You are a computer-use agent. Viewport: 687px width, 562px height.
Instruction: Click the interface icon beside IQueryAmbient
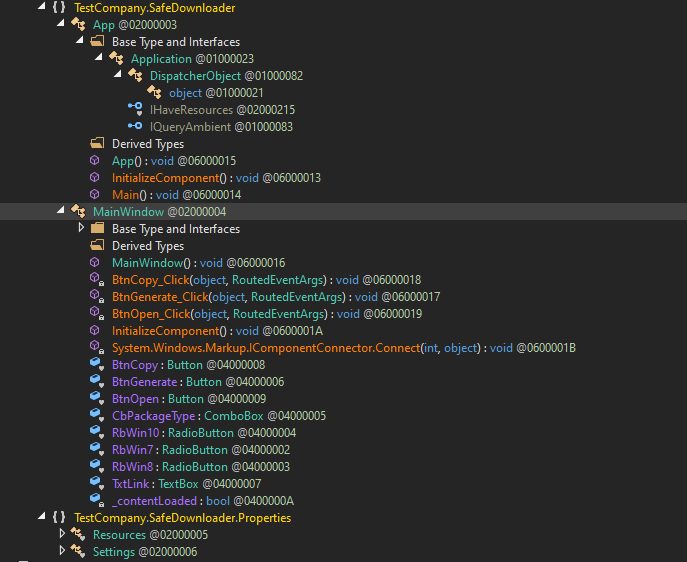tap(135, 127)
